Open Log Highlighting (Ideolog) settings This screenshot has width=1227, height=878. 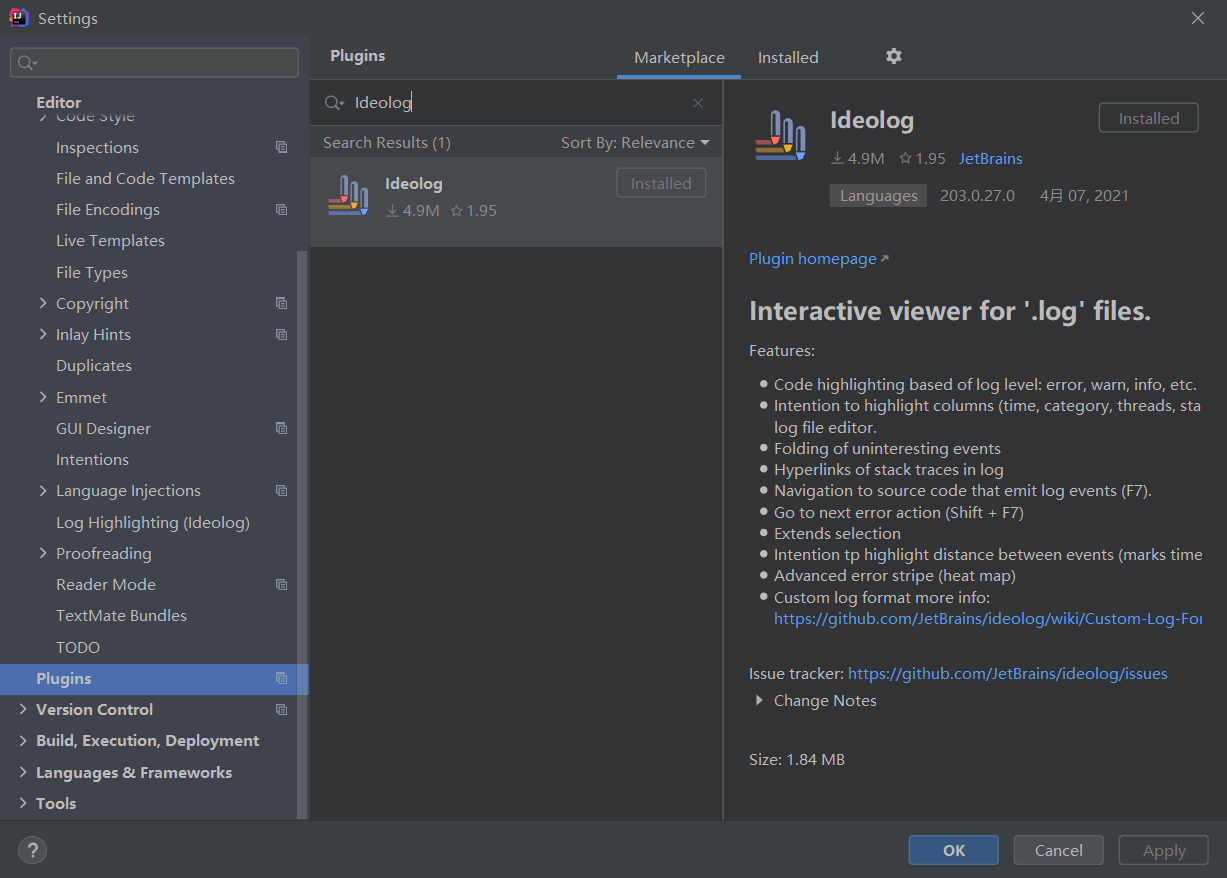(x=153, y=522)
